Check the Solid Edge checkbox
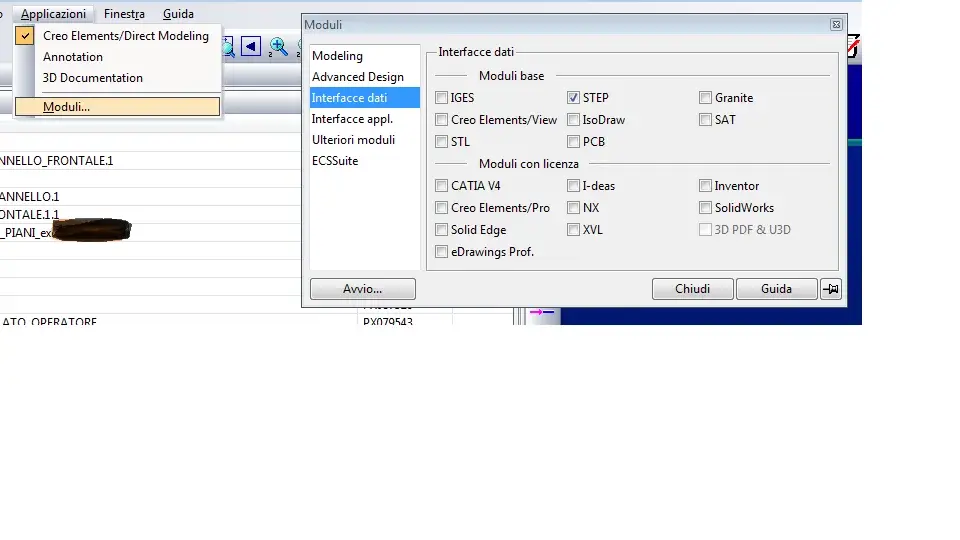 click(441, 230)
